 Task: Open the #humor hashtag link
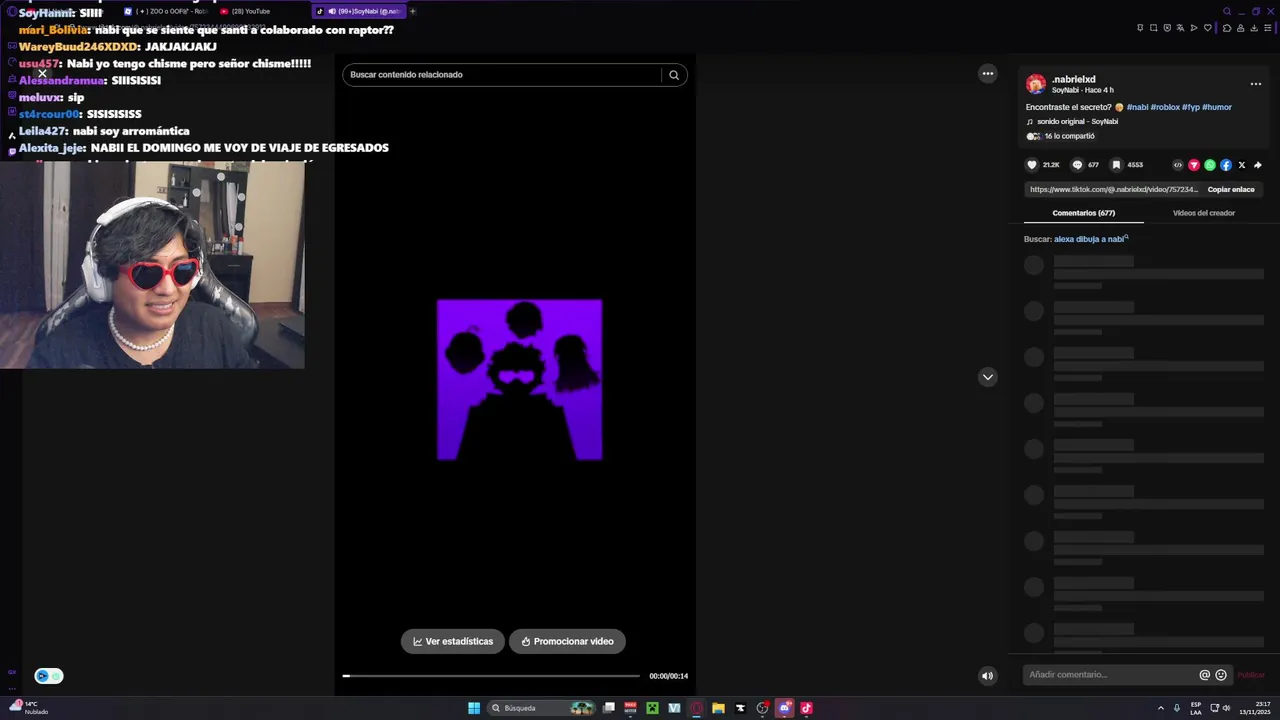tap(1217, 107)
